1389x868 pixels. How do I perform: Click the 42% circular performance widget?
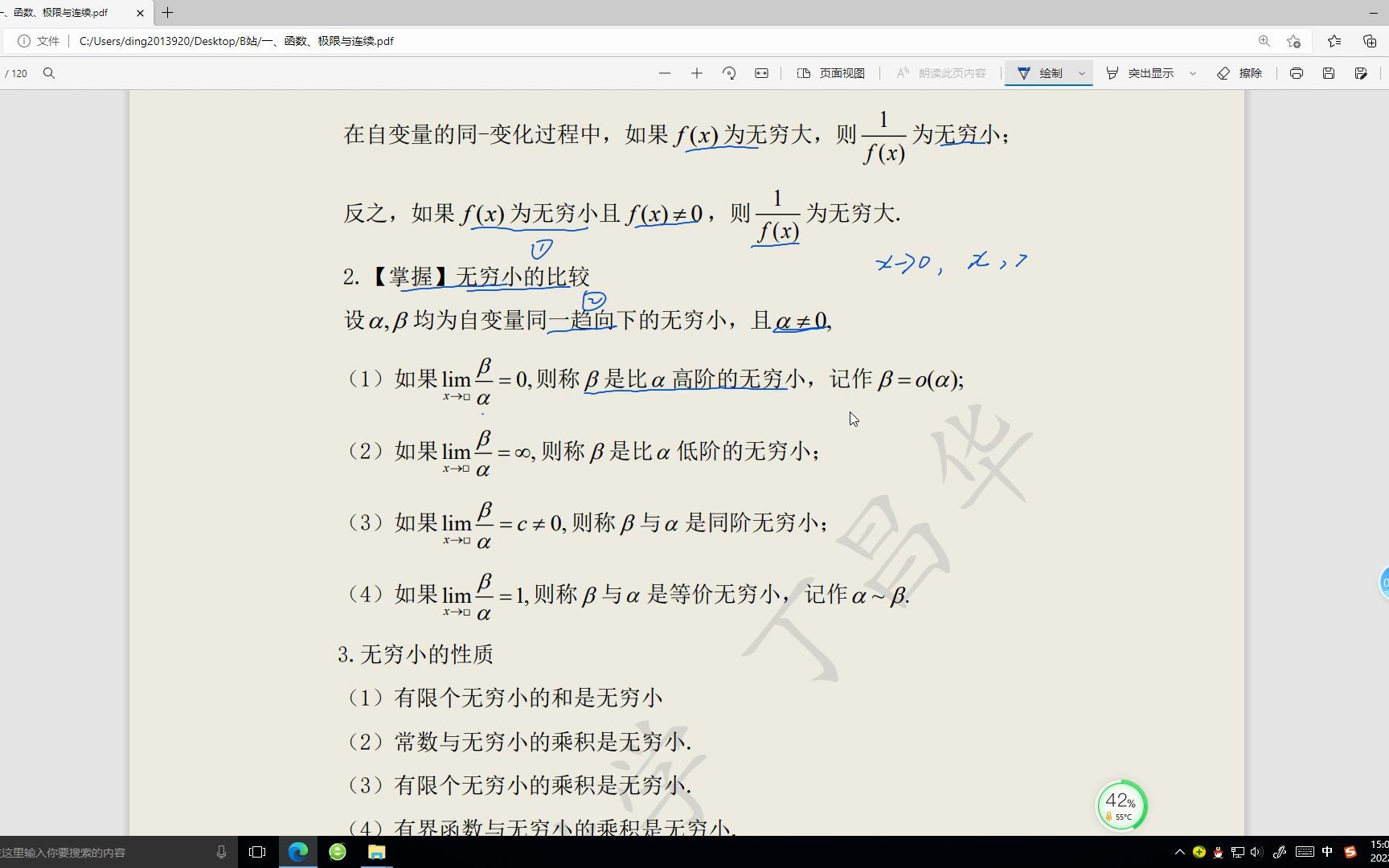[1121, 805]
